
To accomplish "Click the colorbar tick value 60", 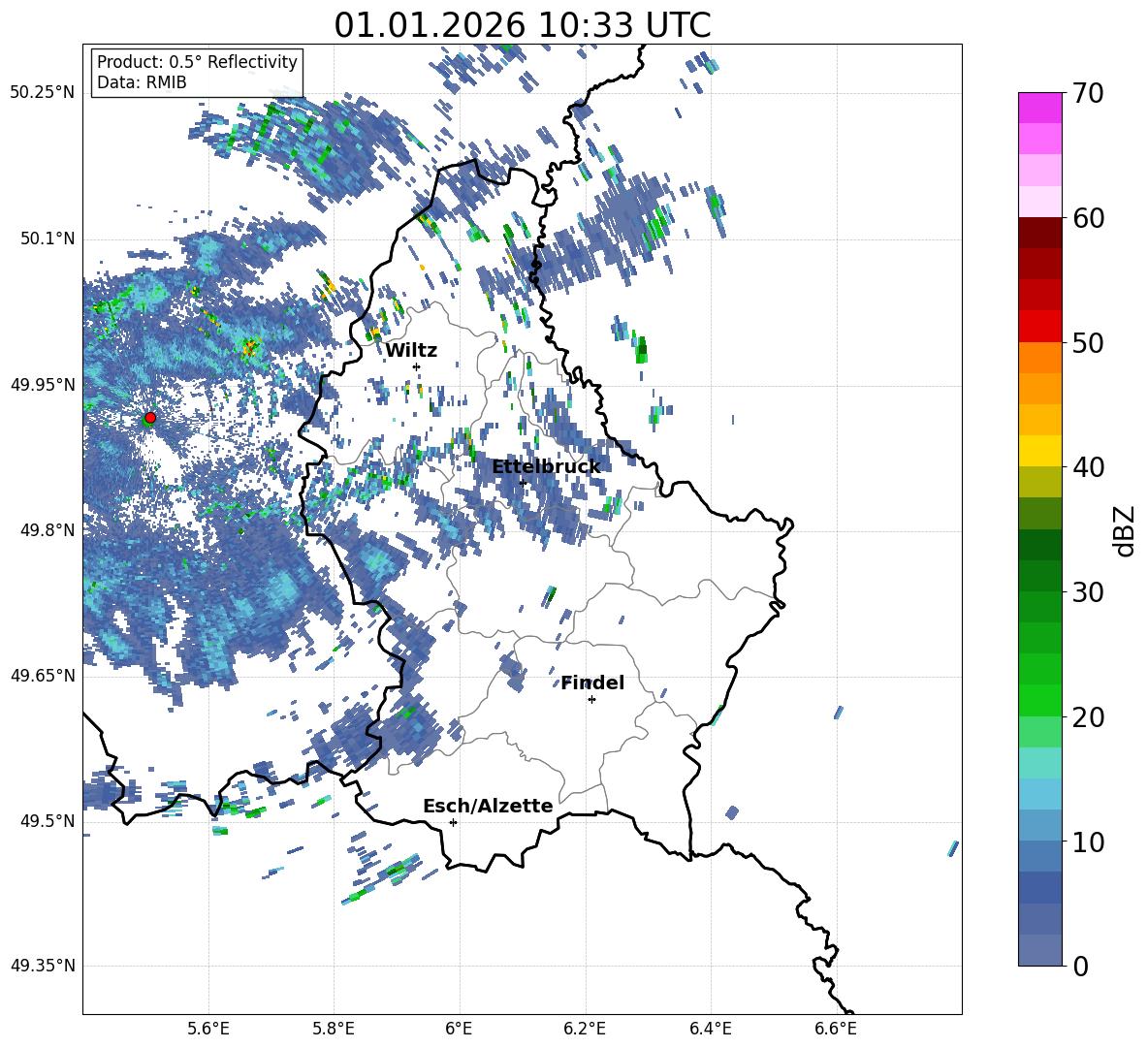I will pos(1088,218).
